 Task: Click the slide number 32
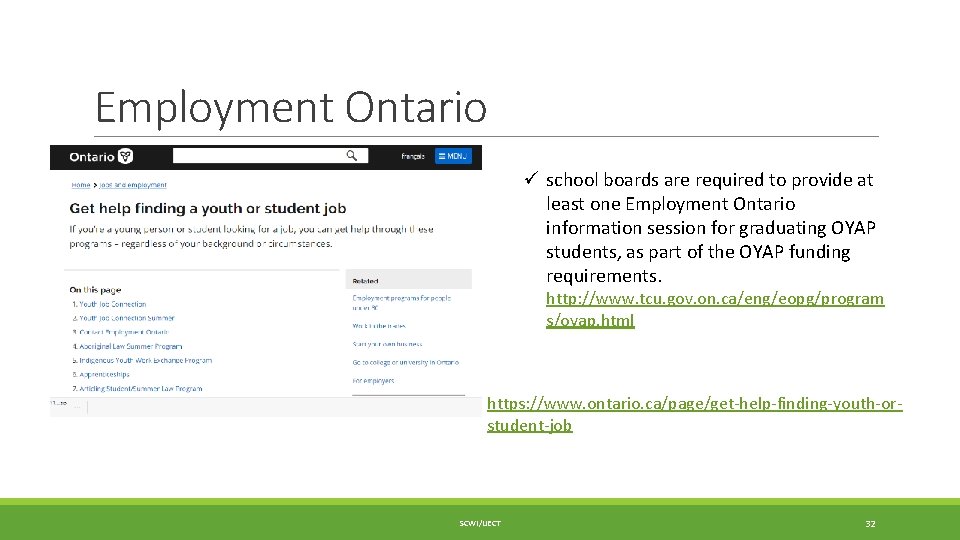870,523
